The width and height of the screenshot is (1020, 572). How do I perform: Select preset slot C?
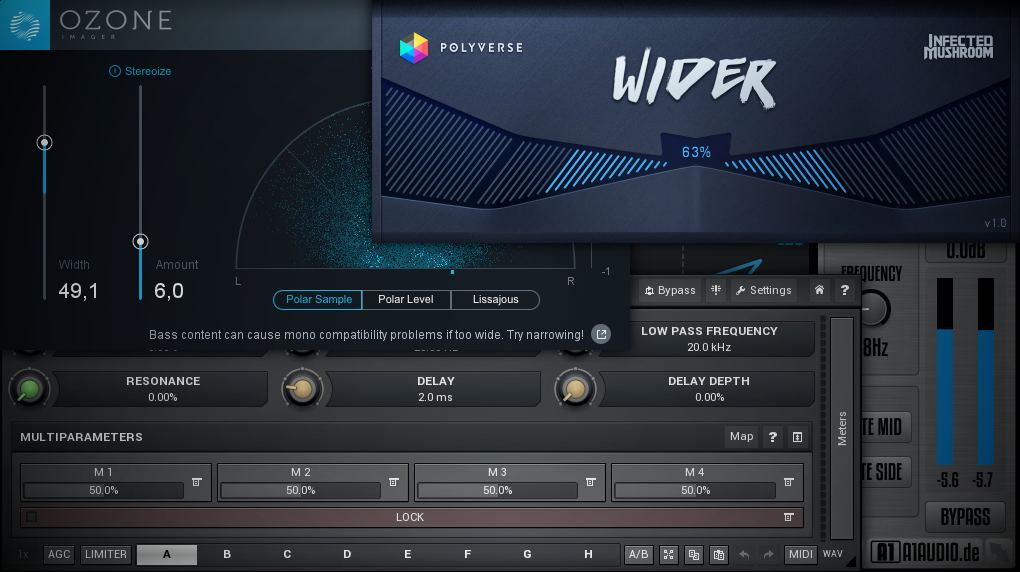(x=287, y=554)
